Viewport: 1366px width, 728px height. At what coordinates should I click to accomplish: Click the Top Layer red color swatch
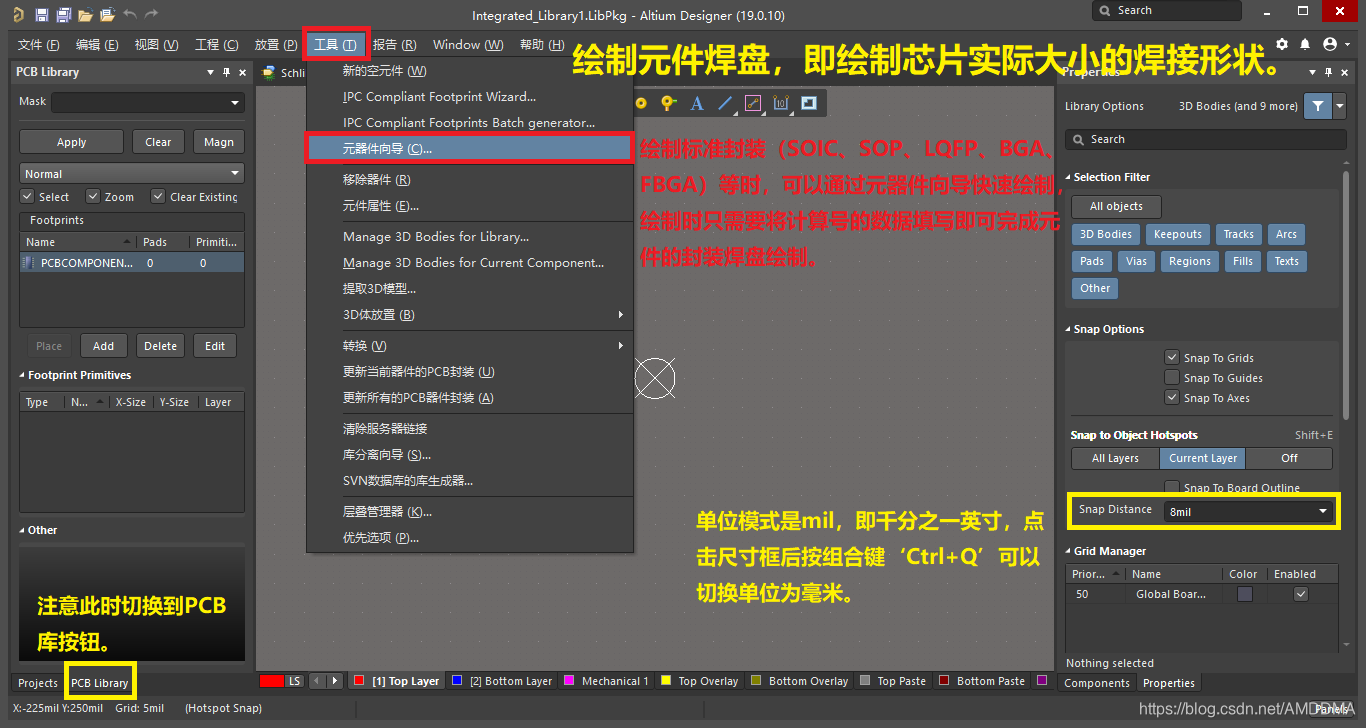[x=359, y=681]
